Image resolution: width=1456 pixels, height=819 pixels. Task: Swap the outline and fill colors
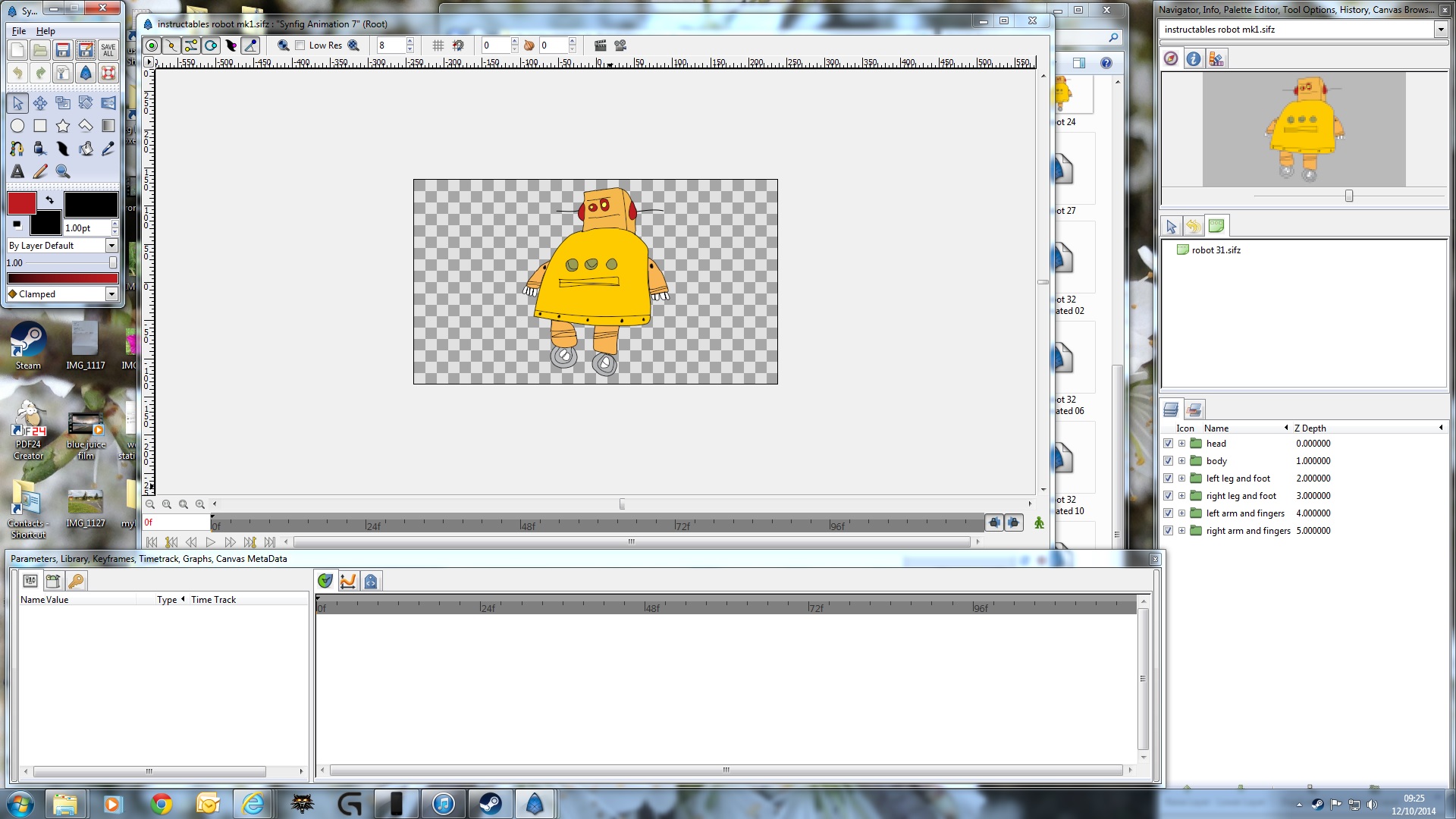pyautogui.click(x=50, y=200)
